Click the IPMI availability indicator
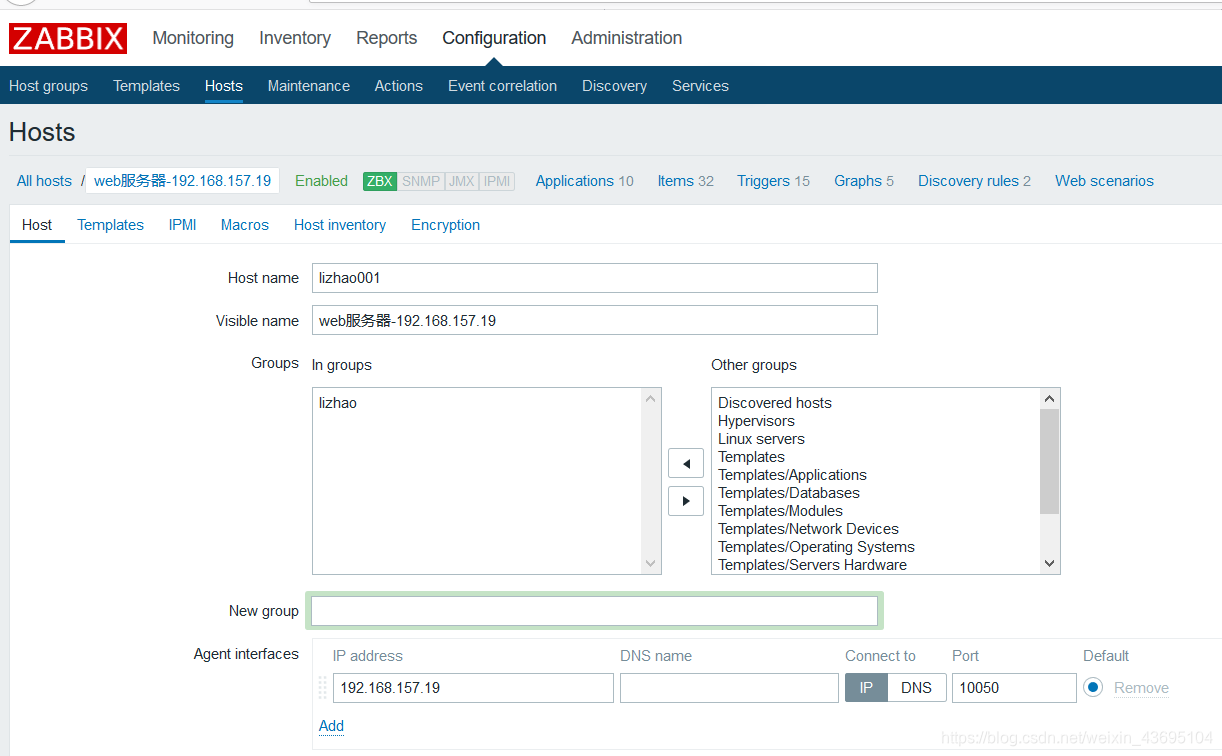 [497, 181]
